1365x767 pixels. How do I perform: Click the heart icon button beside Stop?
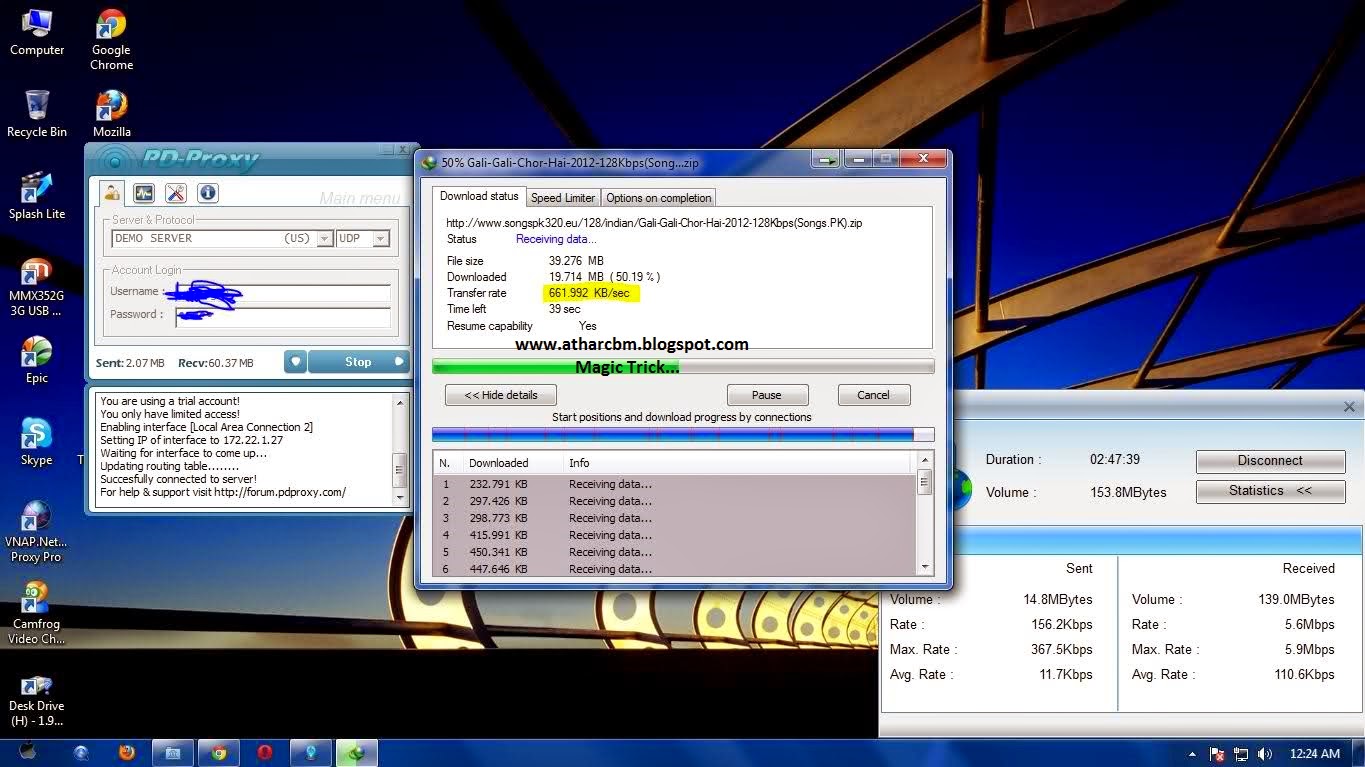click(295, 362)
